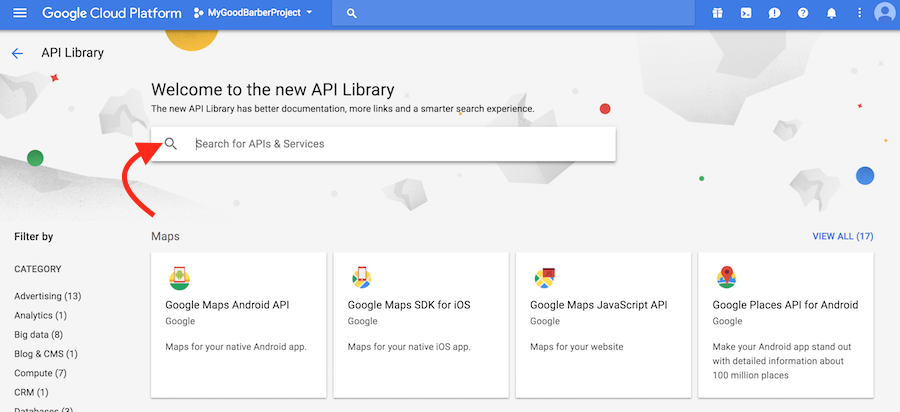Filter by Compute (7) category
The image size is (900, 412).
coord(40,373)
